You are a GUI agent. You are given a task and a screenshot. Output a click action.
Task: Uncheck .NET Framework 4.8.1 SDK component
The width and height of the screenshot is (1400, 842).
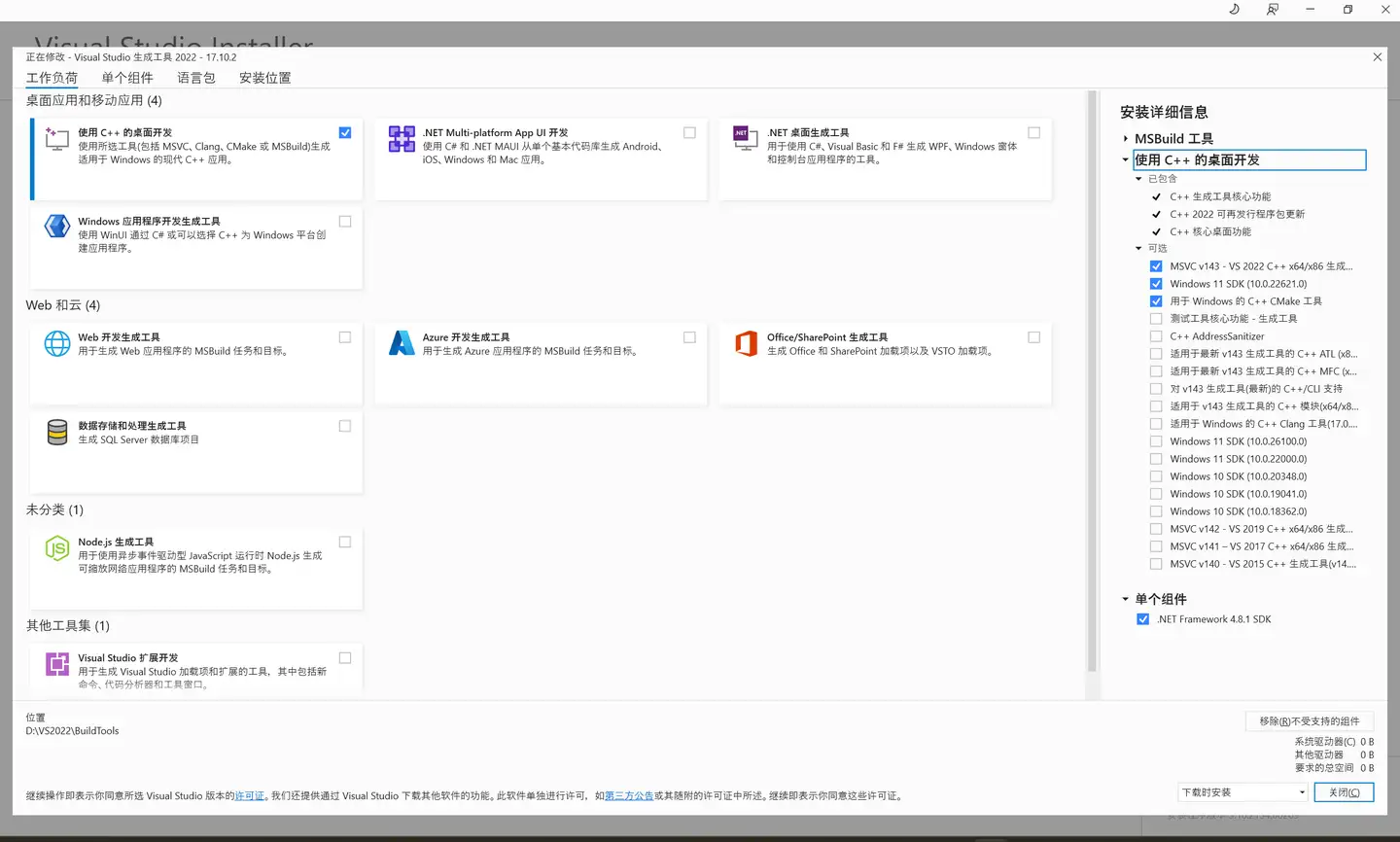[1143, 619]
